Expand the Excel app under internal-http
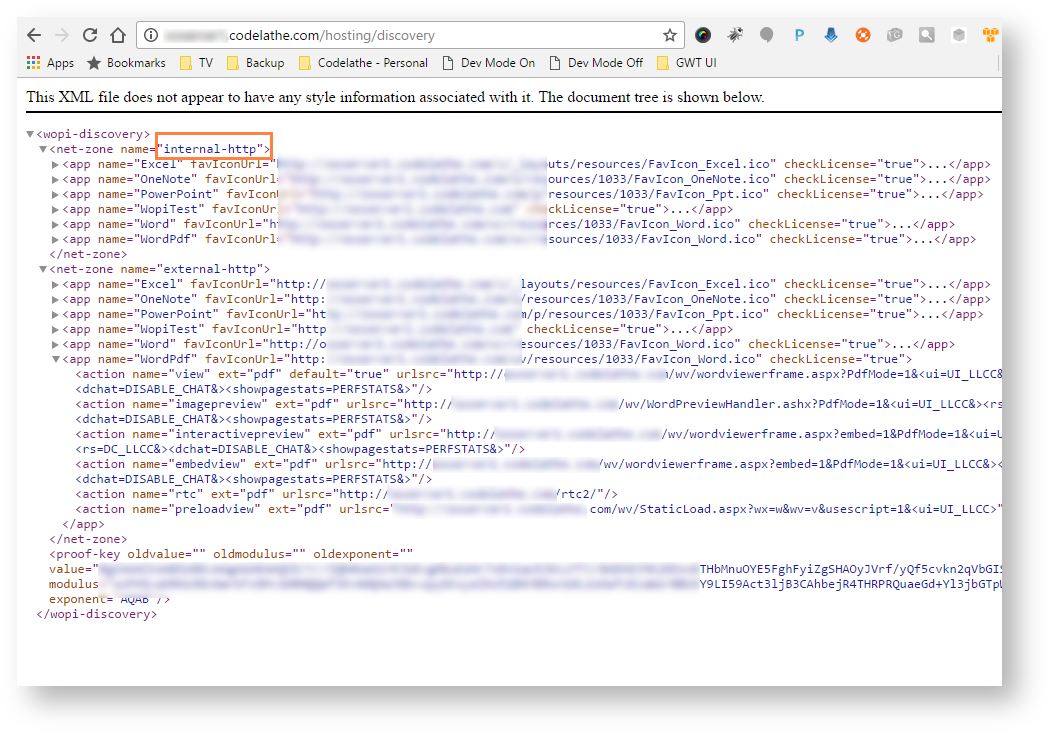 pyautogui.click(x=56, y=164)
